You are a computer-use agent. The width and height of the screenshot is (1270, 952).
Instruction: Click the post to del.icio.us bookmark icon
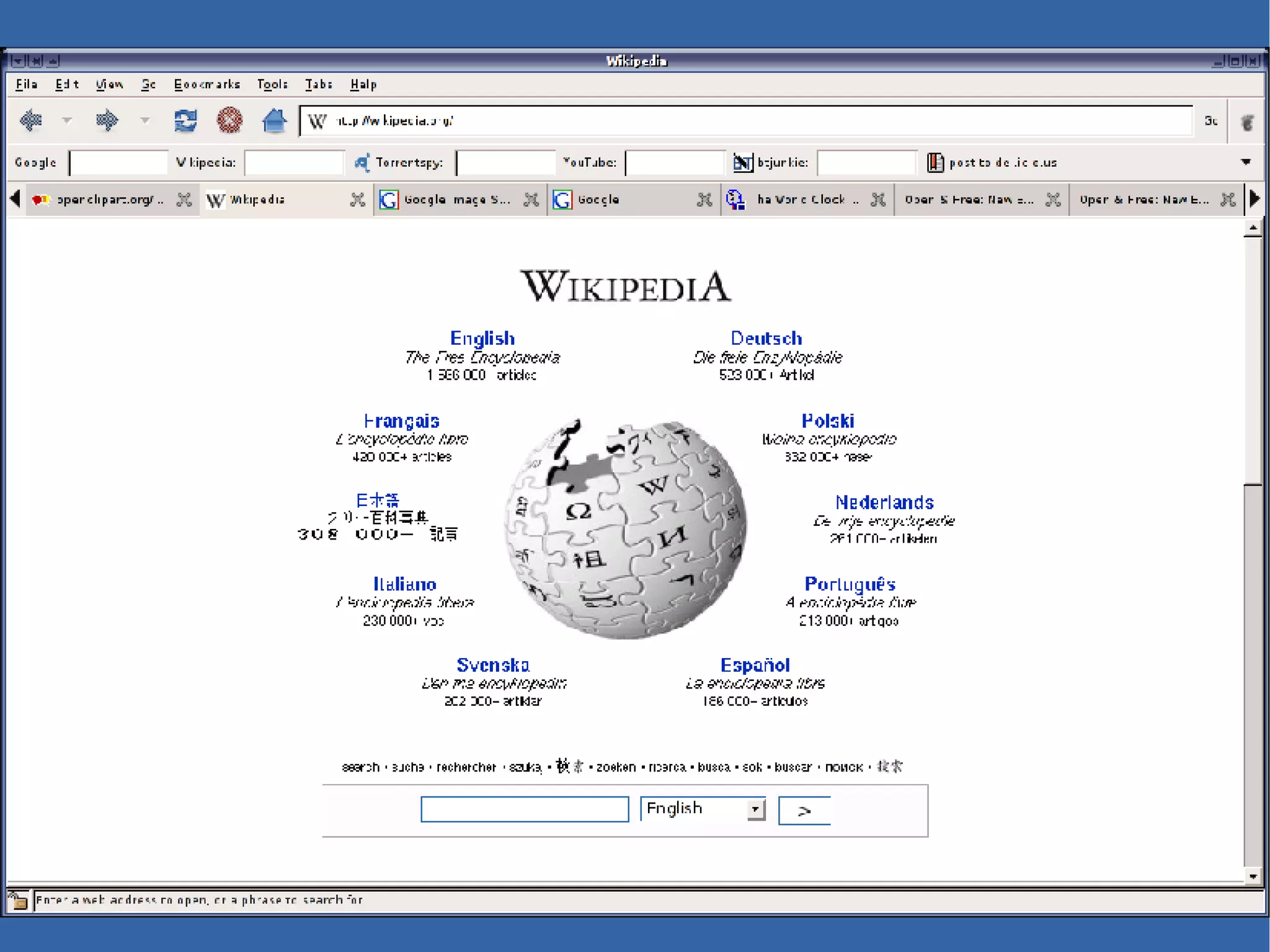tap(935, 162)
